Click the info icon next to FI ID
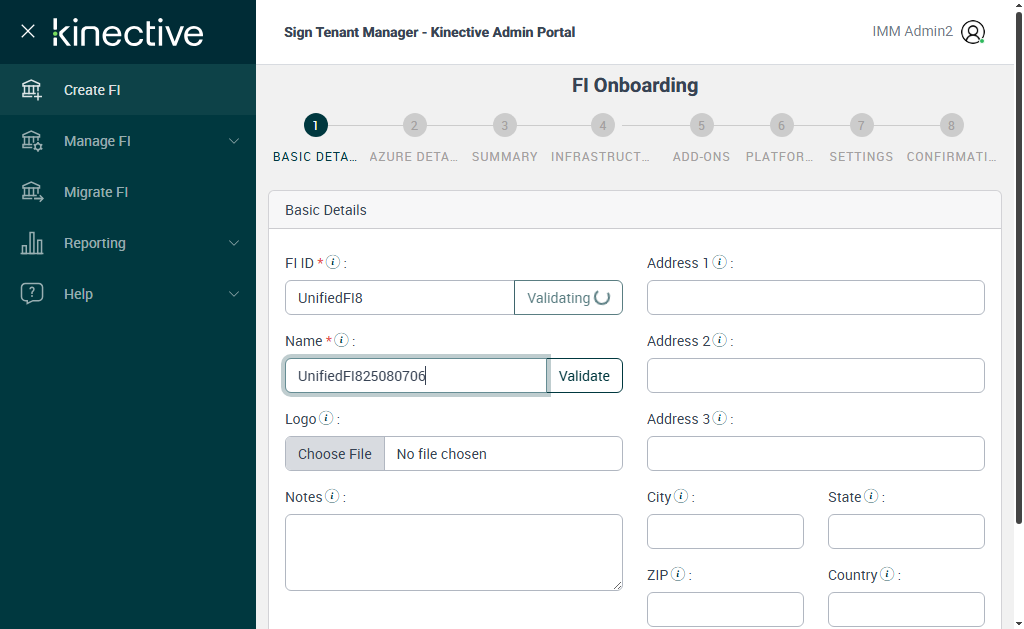1024x629 pixels. 334,262
